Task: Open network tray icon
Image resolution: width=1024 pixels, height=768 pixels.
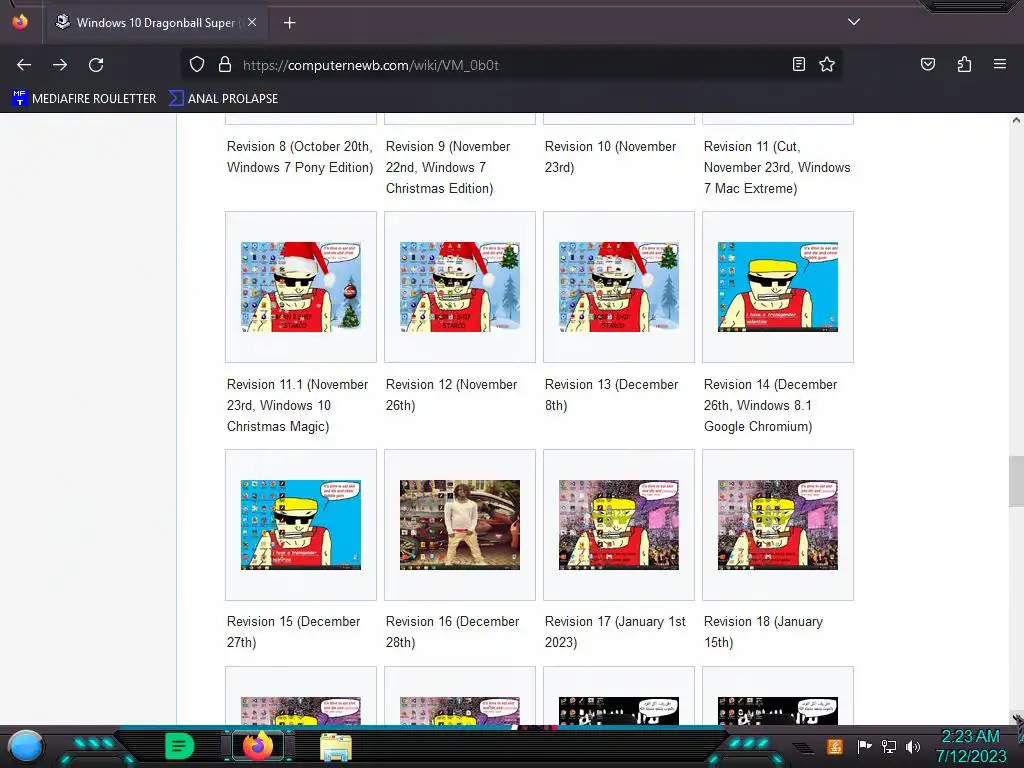Action: click(x=889, y=746)
